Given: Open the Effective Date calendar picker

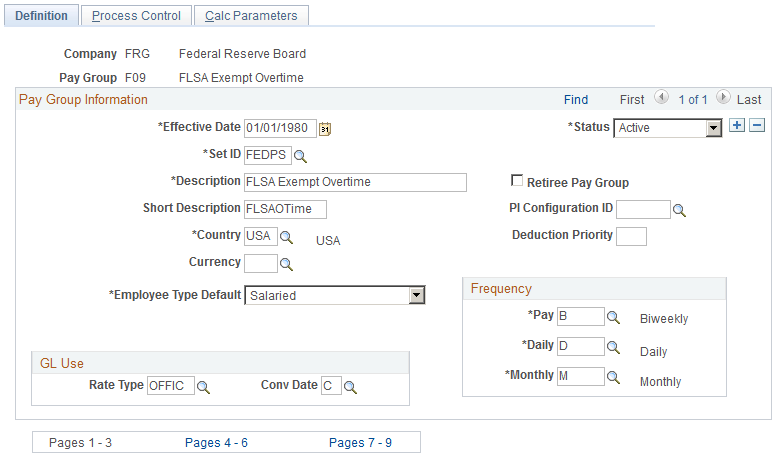Looking at the screenshot, I should point(325,129).
